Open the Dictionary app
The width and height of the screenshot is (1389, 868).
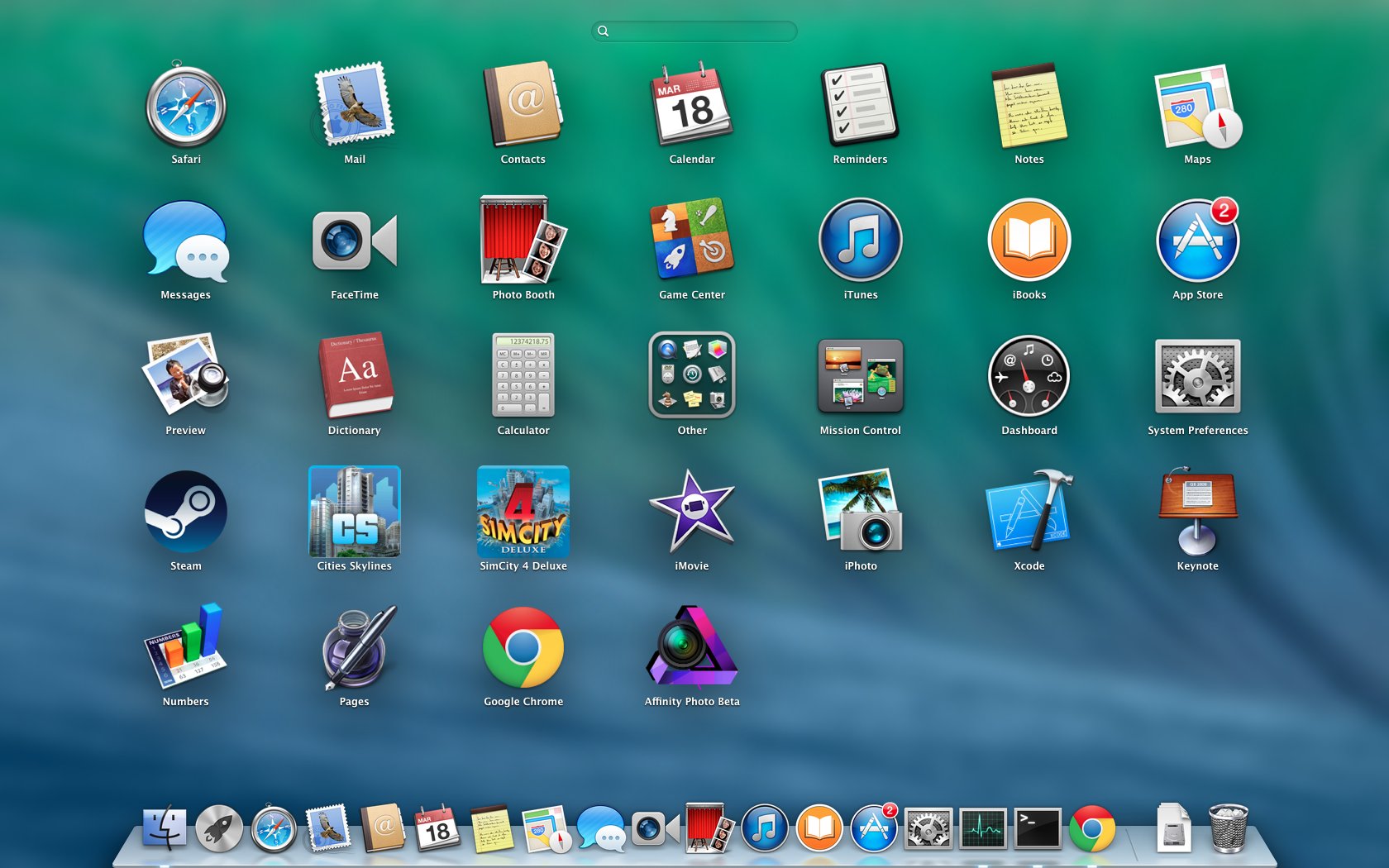tap(355, 375)
